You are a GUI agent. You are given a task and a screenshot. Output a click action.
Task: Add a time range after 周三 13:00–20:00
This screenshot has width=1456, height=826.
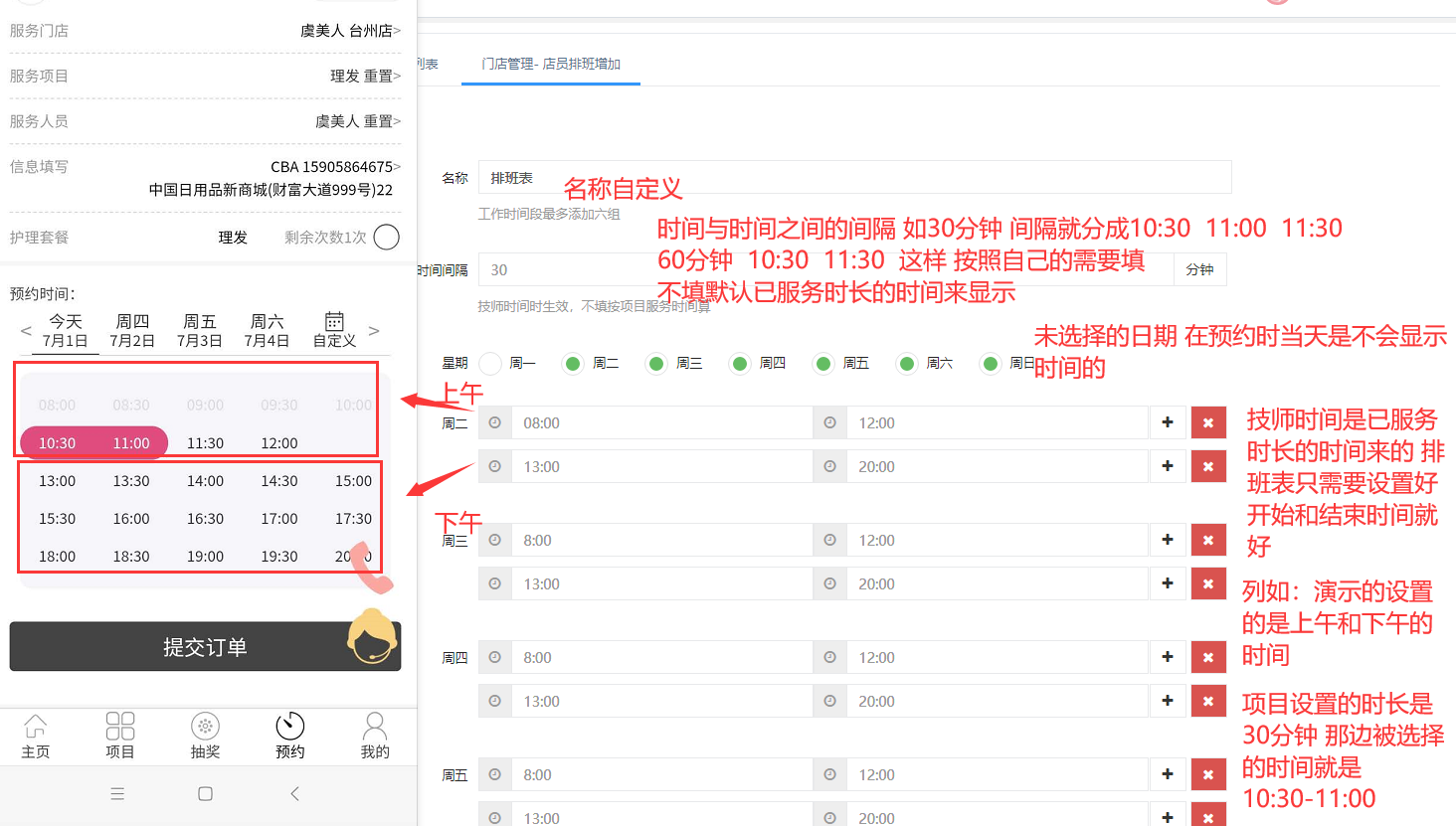(1168, 584)
